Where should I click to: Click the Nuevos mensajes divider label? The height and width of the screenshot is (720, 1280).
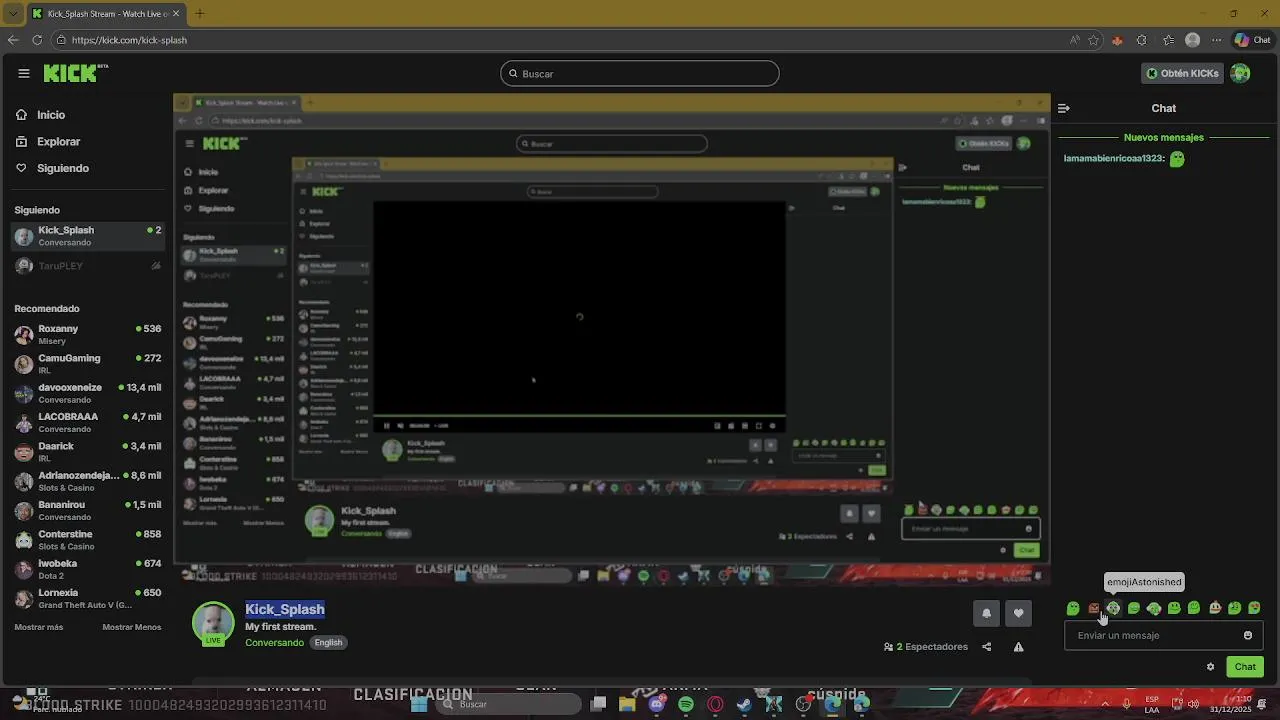click(x=1164, y=138)
